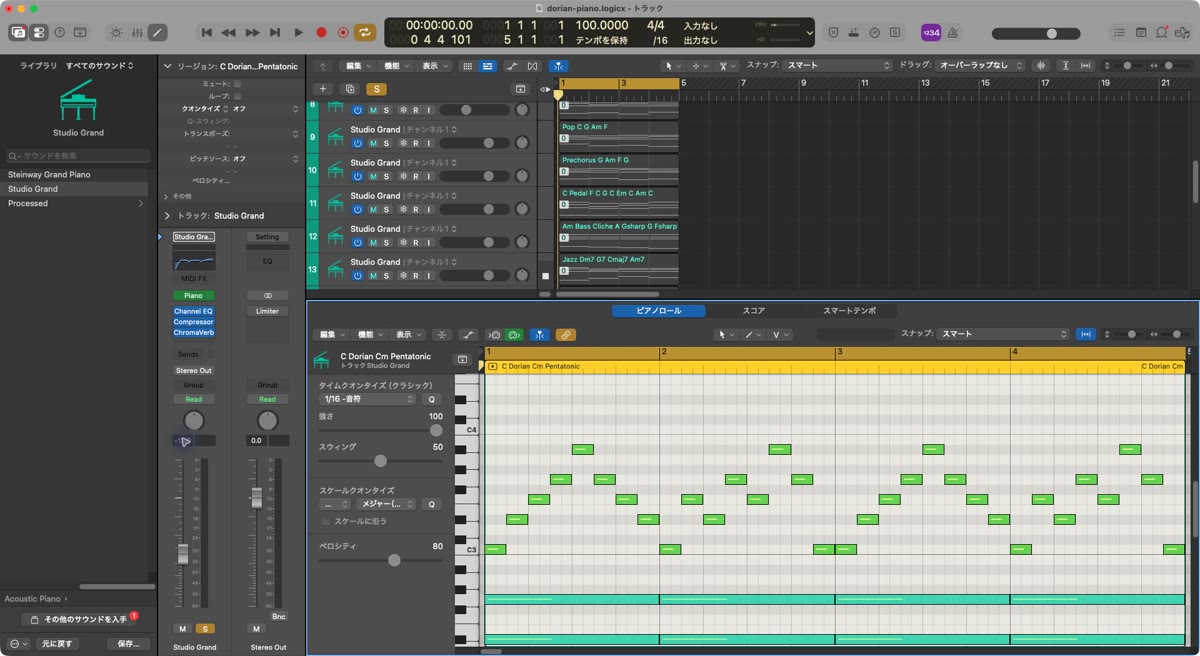Click the Waveform zoom icon in Tracks toolbar

click(x=1042, y=66)
